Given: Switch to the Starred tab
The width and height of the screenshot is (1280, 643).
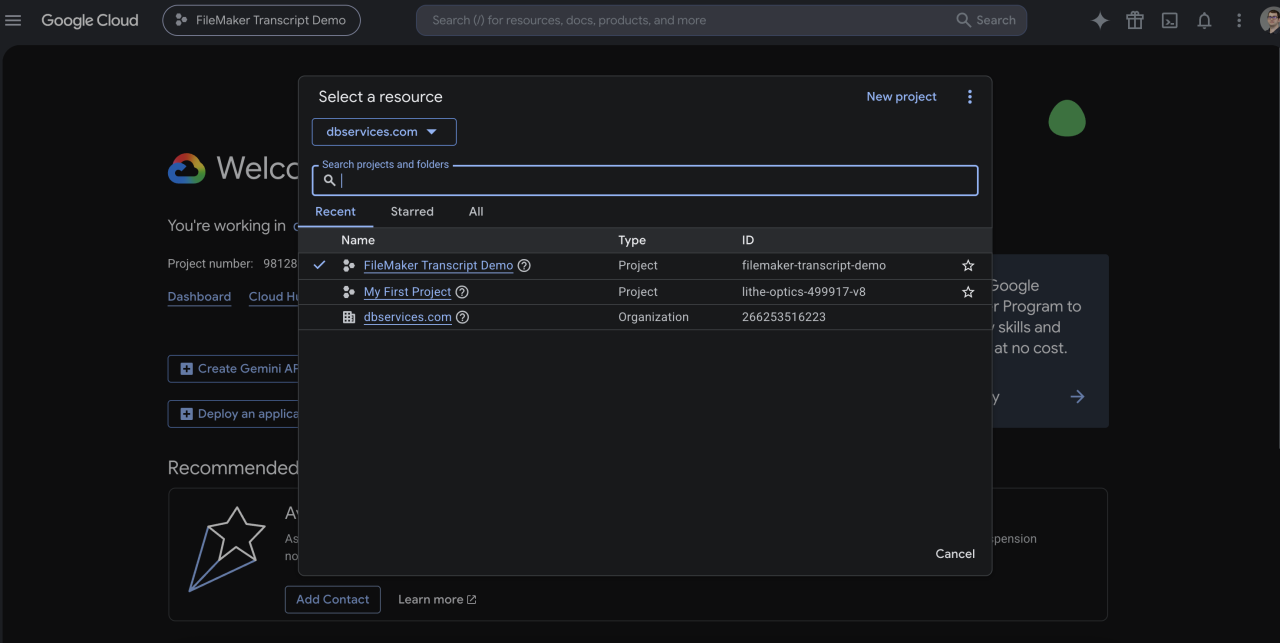Looking at the screenshot, I should [412, 212].
